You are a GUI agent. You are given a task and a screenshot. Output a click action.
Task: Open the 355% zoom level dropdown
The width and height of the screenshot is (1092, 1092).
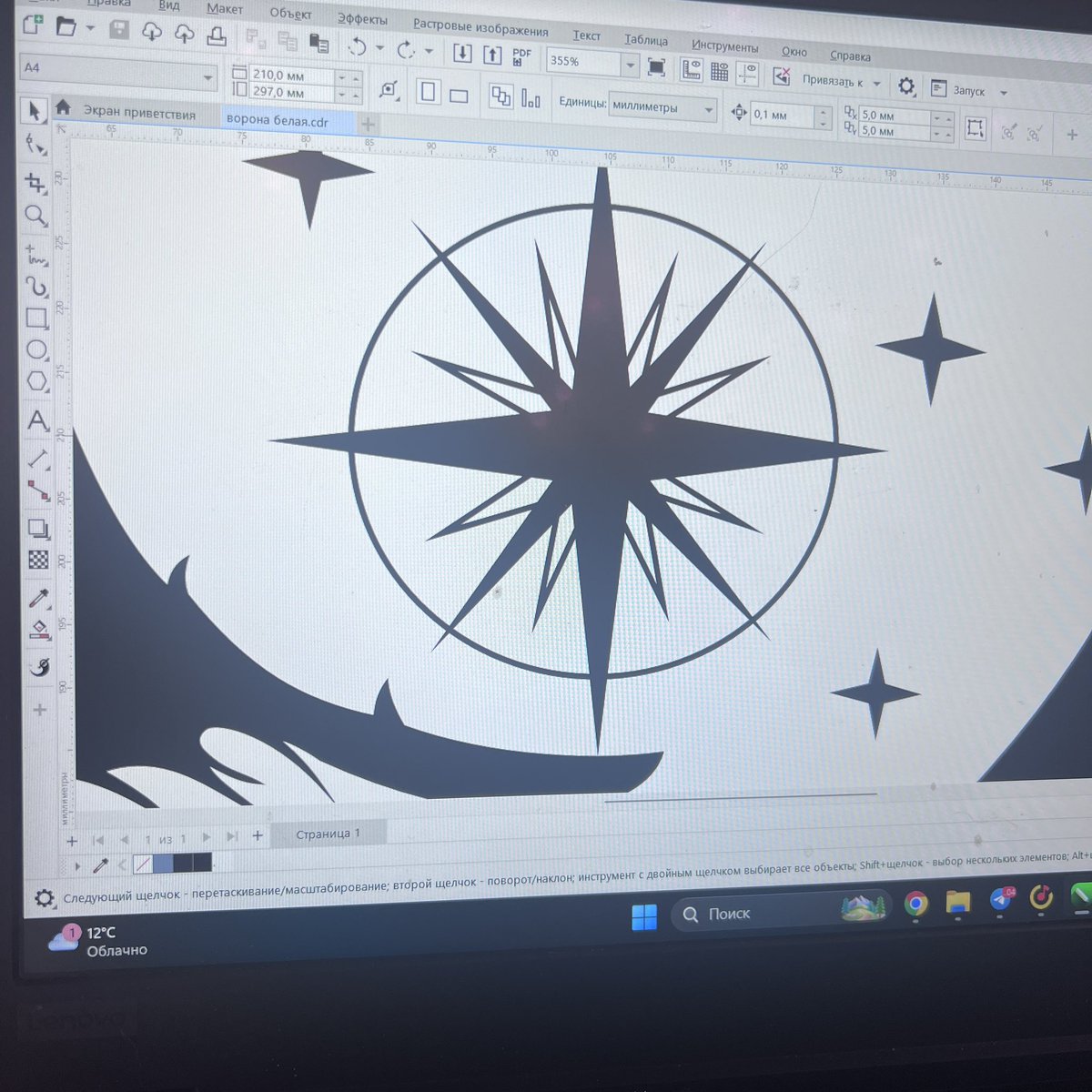click(630, 65)
